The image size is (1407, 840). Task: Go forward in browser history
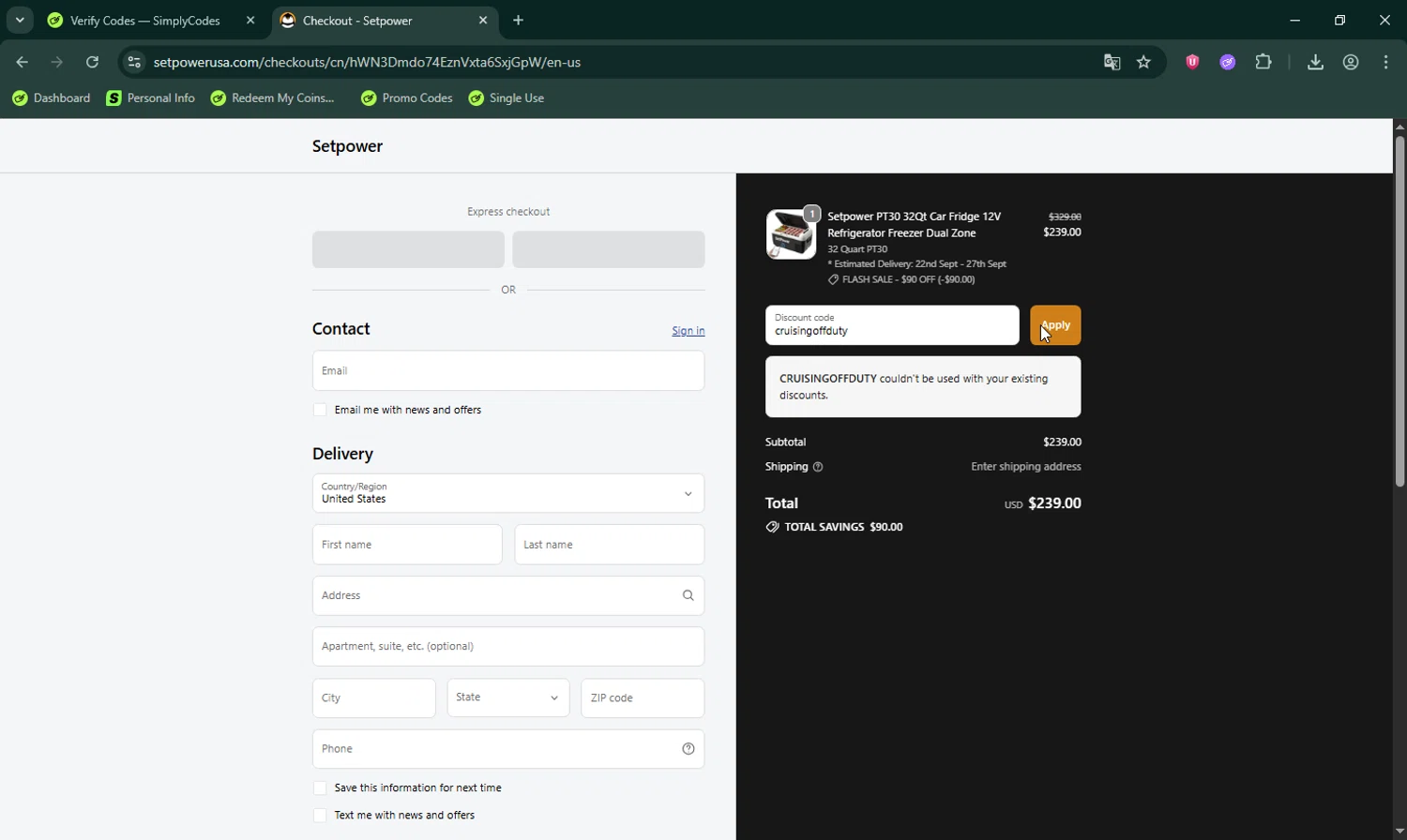click(x=57, y=62)
